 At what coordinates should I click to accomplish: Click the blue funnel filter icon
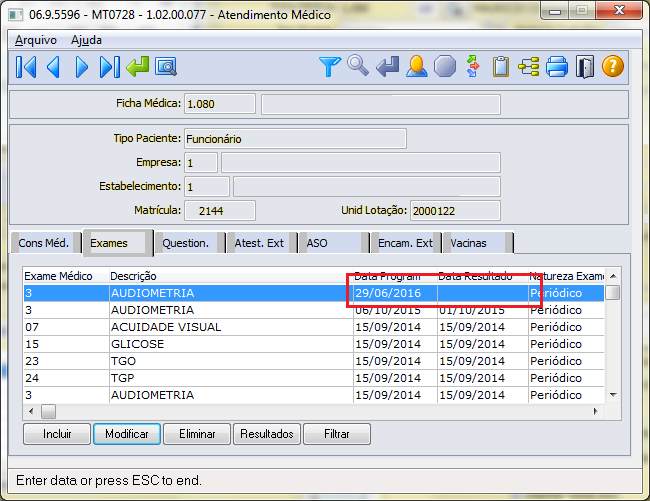click(330, 67)
